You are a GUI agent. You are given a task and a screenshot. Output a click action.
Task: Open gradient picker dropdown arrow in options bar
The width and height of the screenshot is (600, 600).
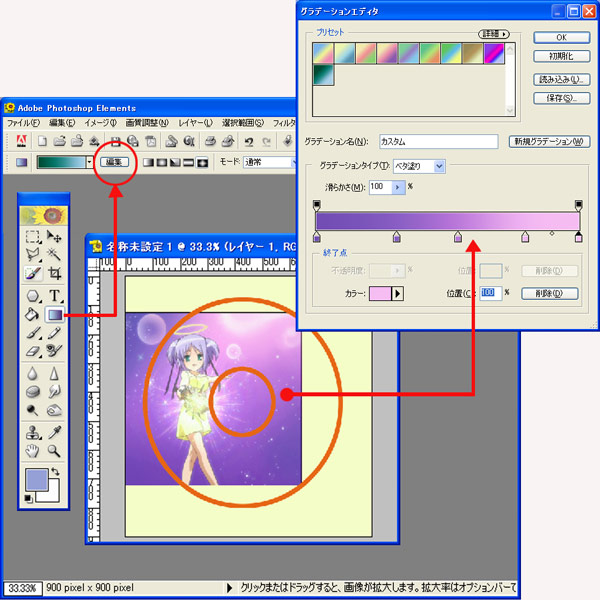[x=90, y=162]
